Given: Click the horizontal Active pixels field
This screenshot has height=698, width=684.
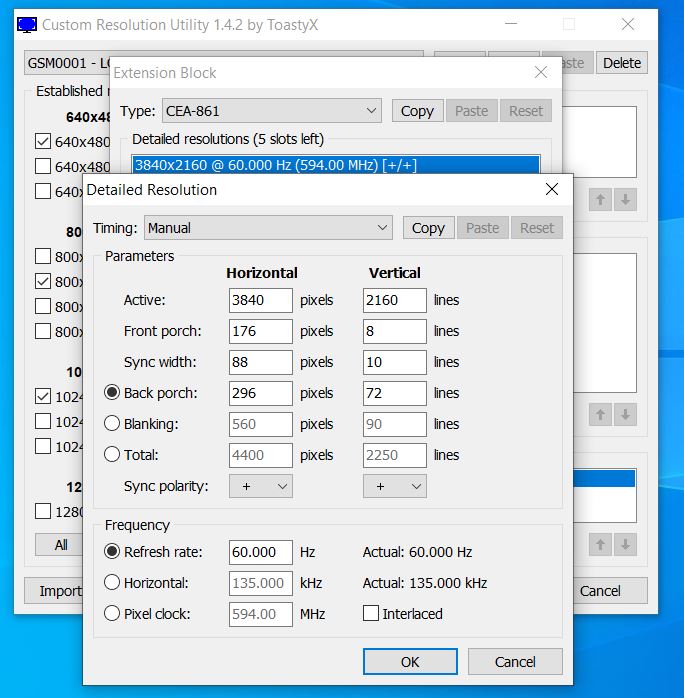Looking at the screenshot, I should (260, 300).
